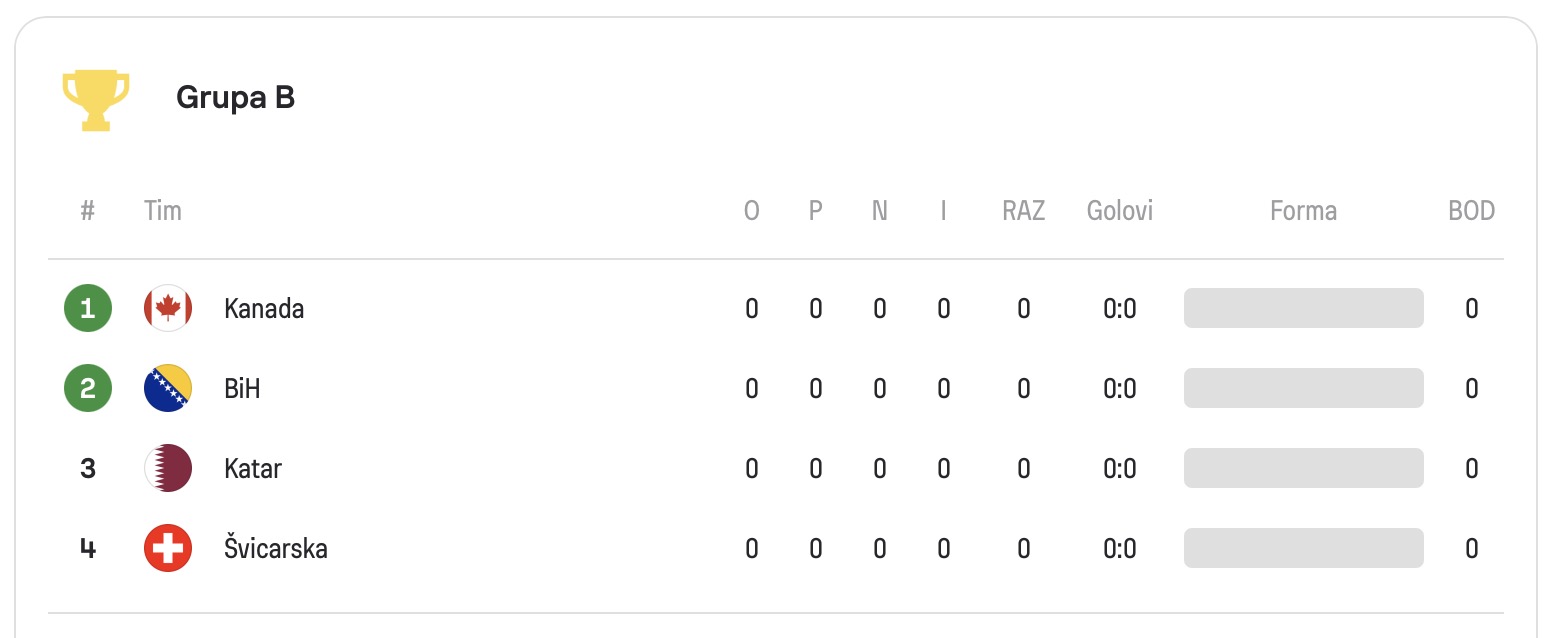Click Švicarska's form bar

1303,548
